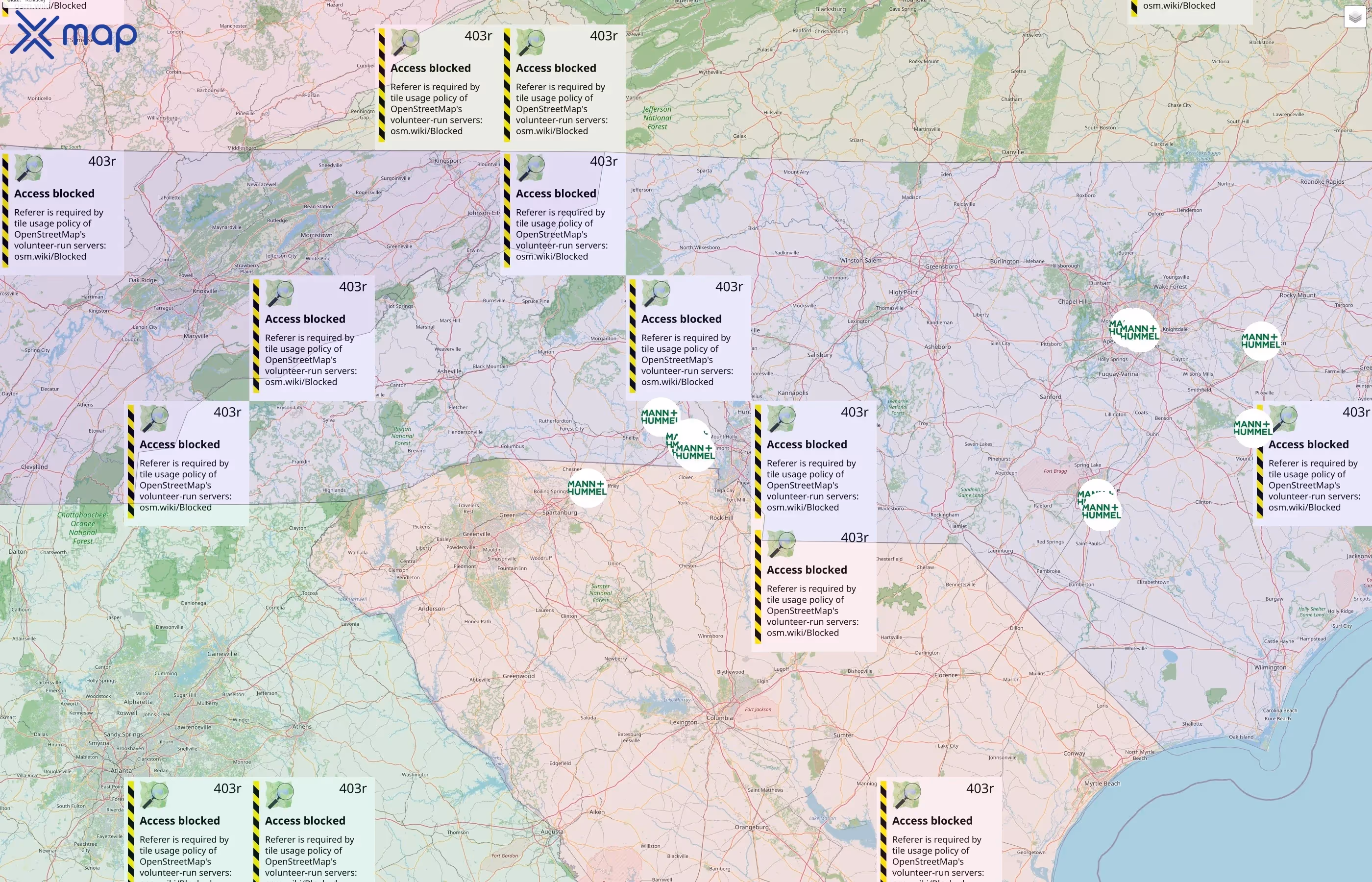
Task: Click the Gainesville city label
Action: pyautogui.click(x=222, y=654)
